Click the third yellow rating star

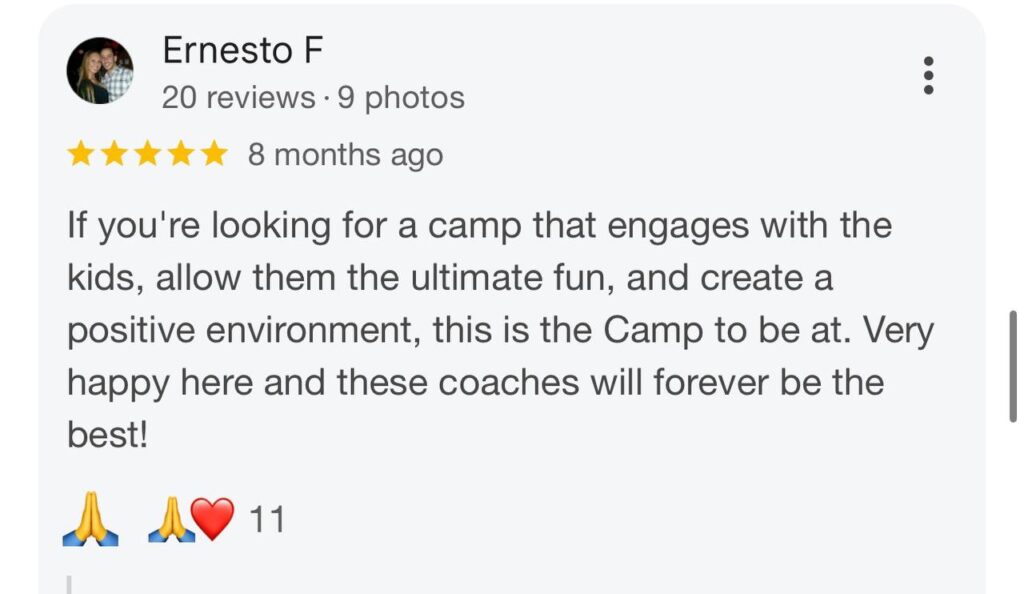click(148, 154)
